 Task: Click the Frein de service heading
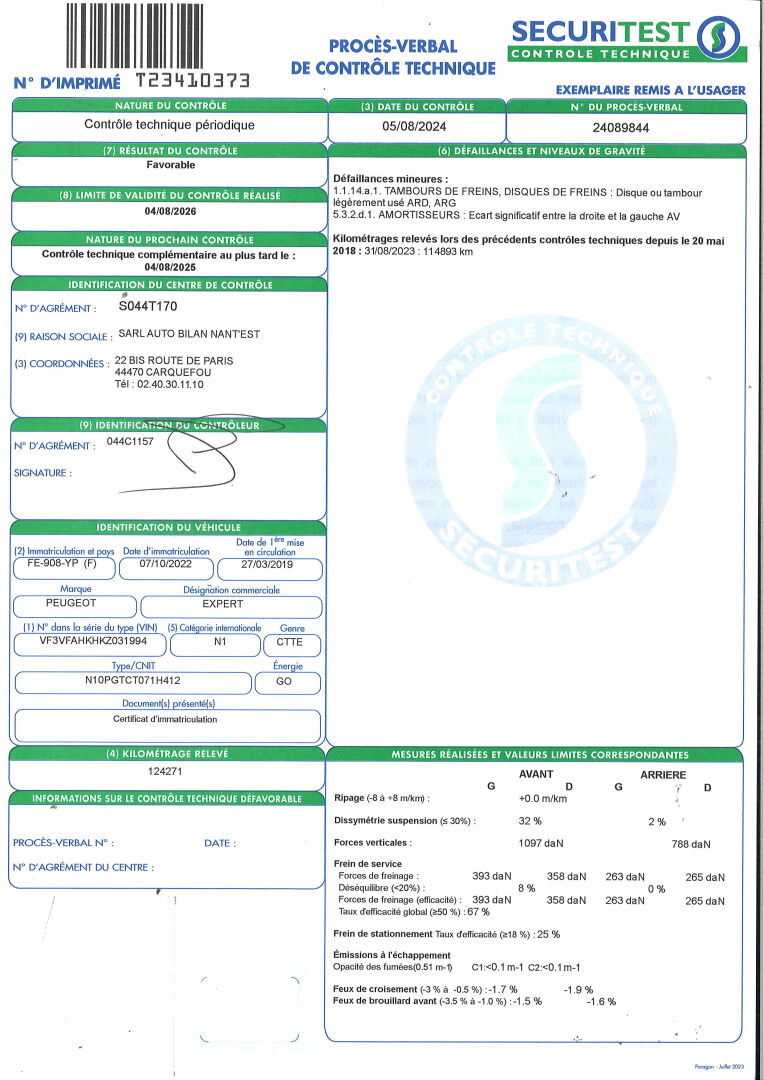367,864
